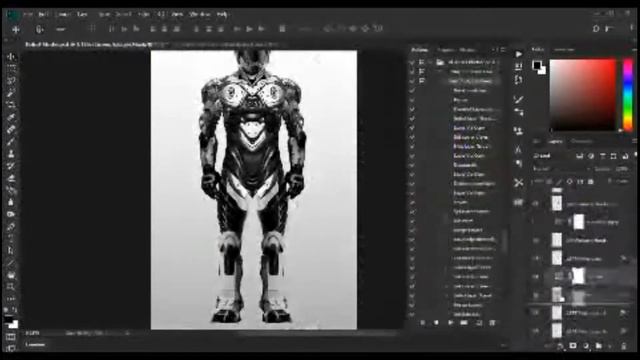The height and width of the screenshot is (360, 640).
Task: Open the Brushes panel icon in dock
Action: [x=518, y=99]
